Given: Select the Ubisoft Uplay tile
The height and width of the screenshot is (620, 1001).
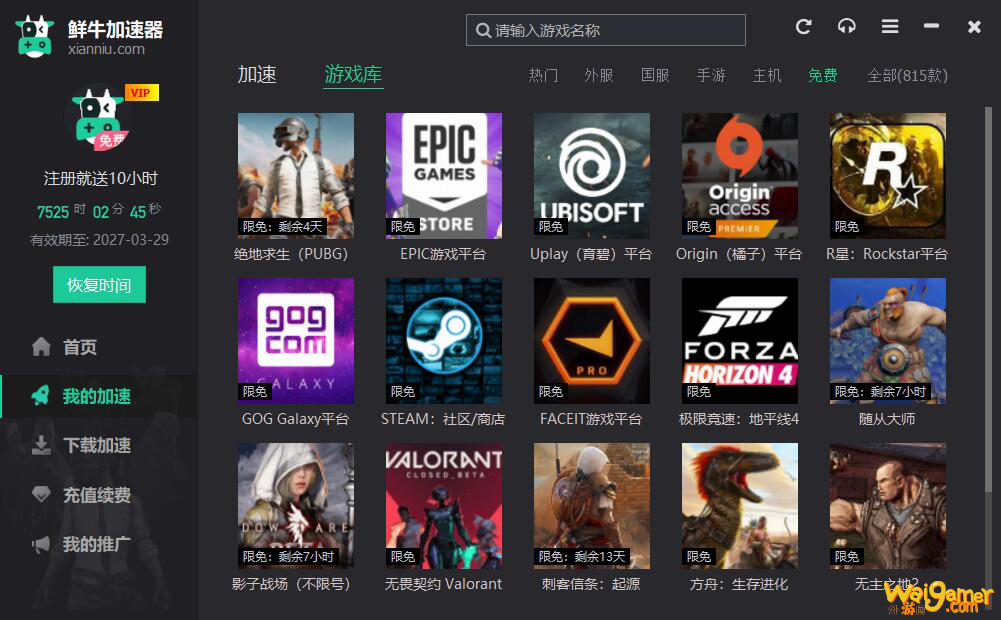Looking at the screenshot, I should 592,176.
